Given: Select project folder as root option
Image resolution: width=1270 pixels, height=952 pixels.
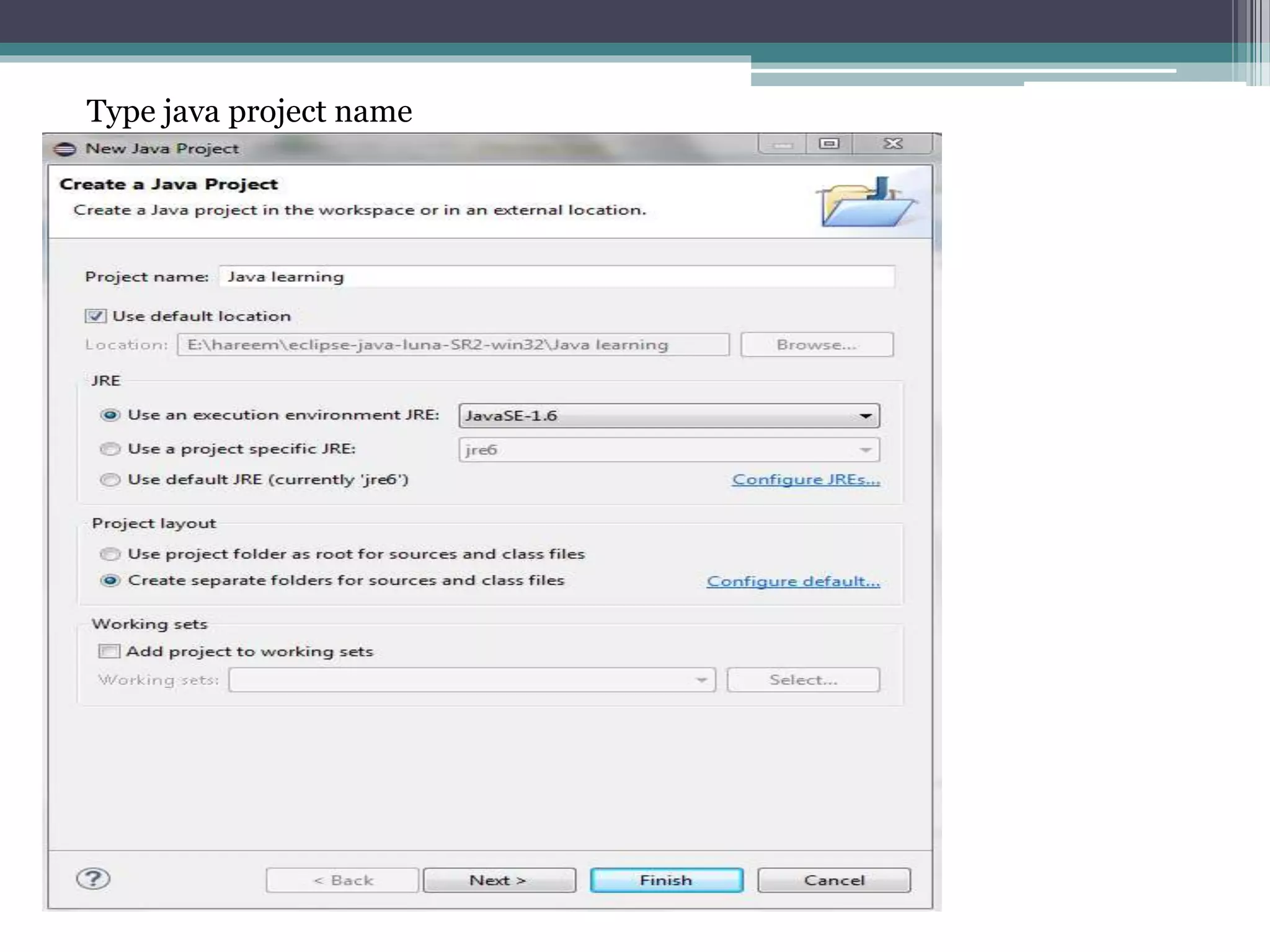Looking at the screenshot, I should pos(110,553).
